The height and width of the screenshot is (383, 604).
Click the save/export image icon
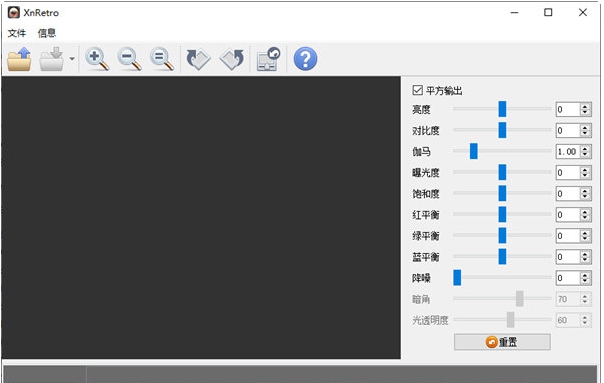pyautogui.click(x=52, y=59)
